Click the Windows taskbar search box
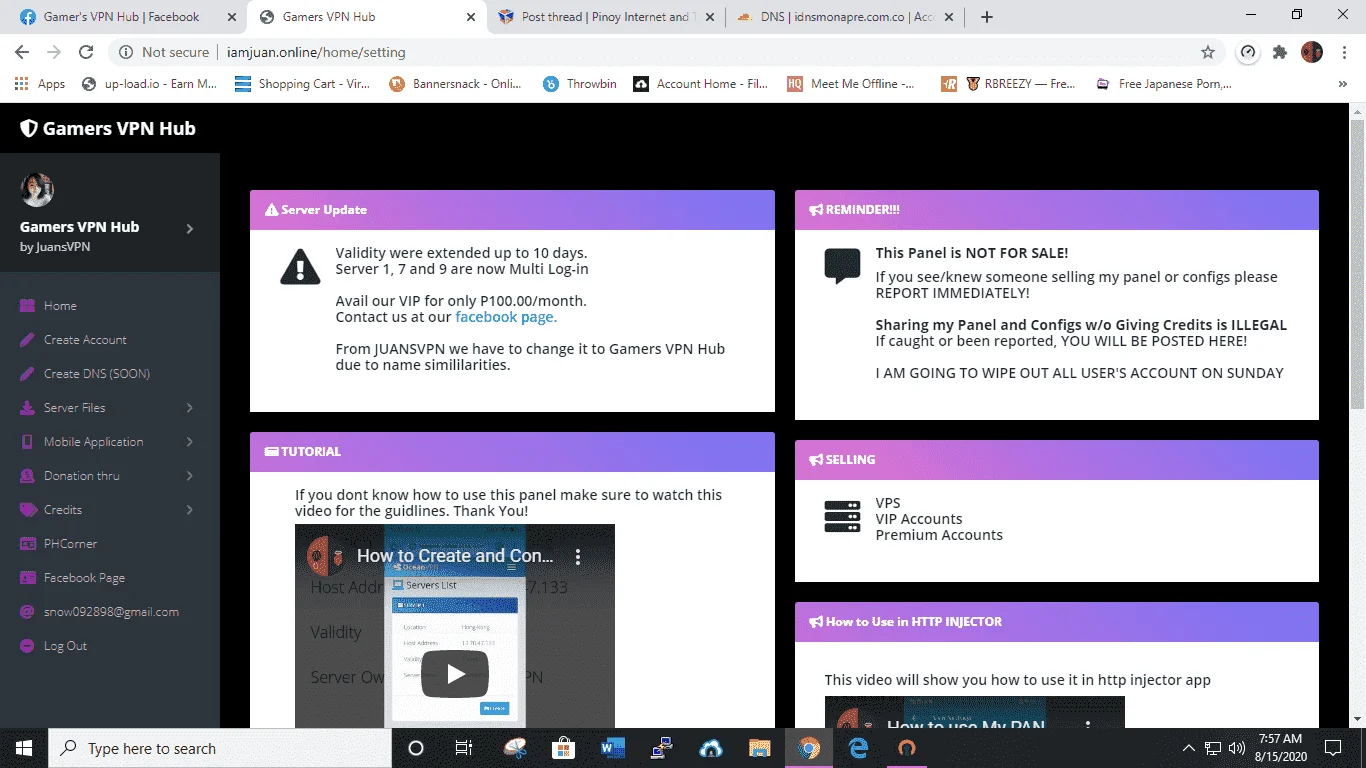1366x768 pixels. (220, 748)
